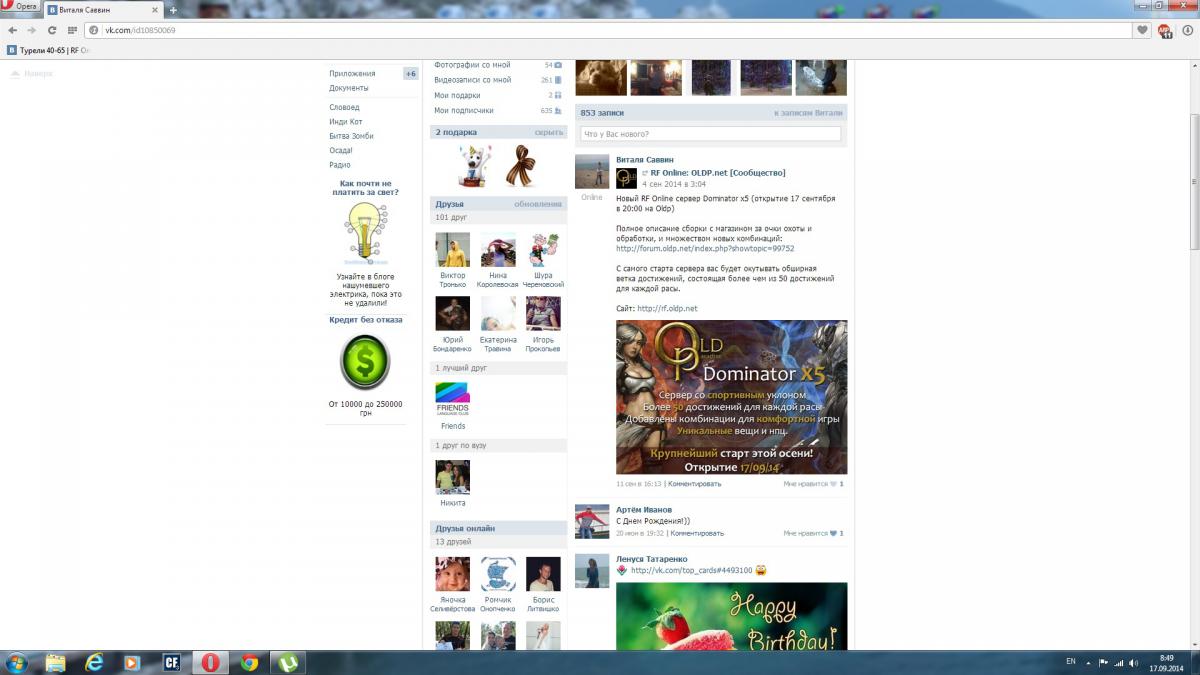Click the volume icon in system tray

pyautogui.click(x=1134, y=662)
